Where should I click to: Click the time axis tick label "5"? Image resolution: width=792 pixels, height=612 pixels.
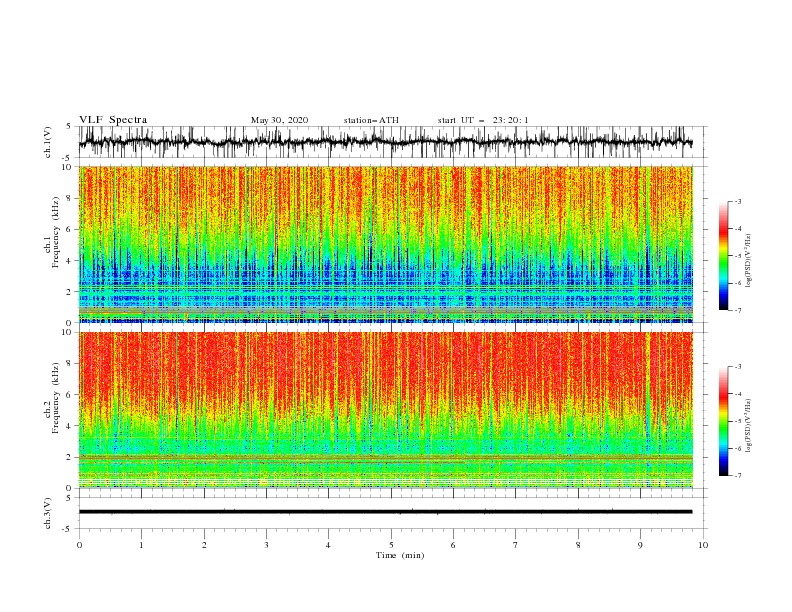[x=391, y=545]
